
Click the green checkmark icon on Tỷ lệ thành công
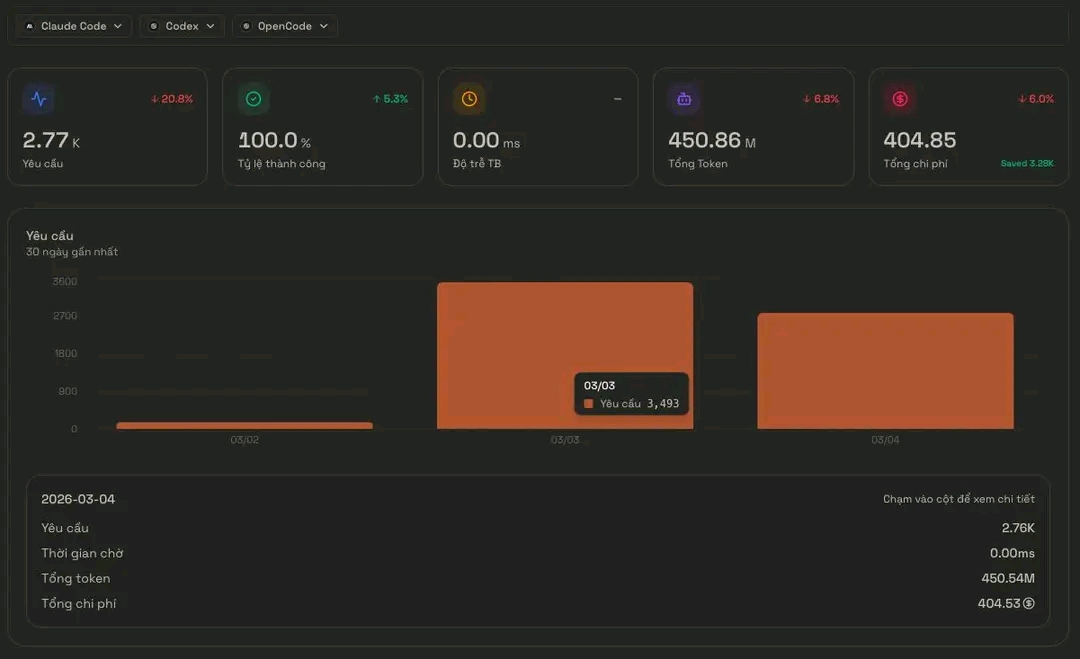252,99
